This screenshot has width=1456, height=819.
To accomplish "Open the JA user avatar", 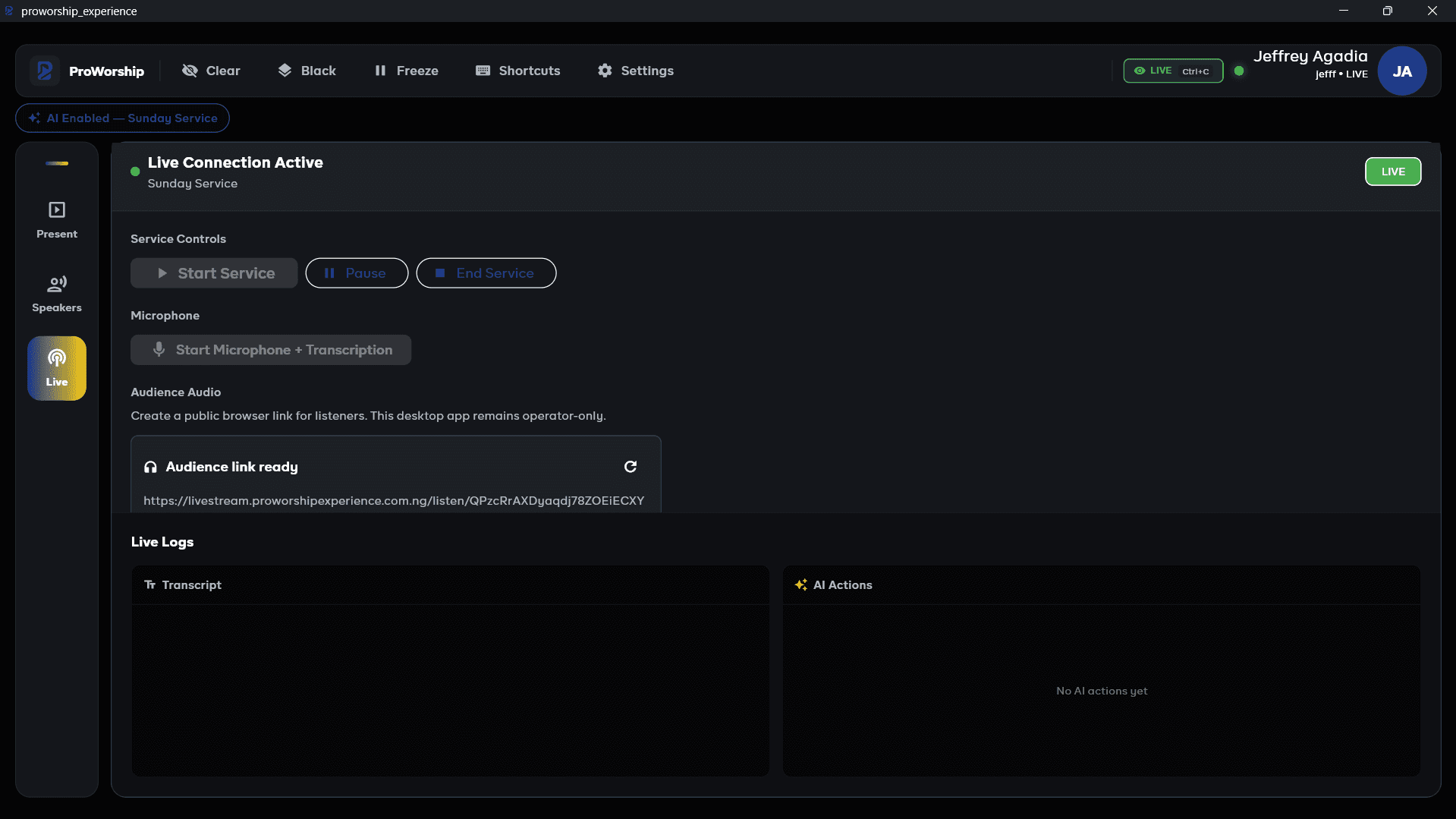I will point(1401,71).
